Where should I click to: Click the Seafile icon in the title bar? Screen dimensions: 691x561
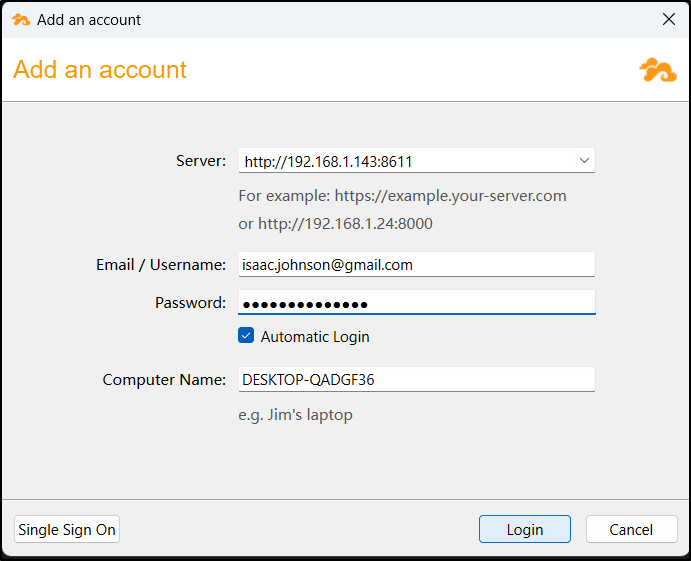point(21,19)
